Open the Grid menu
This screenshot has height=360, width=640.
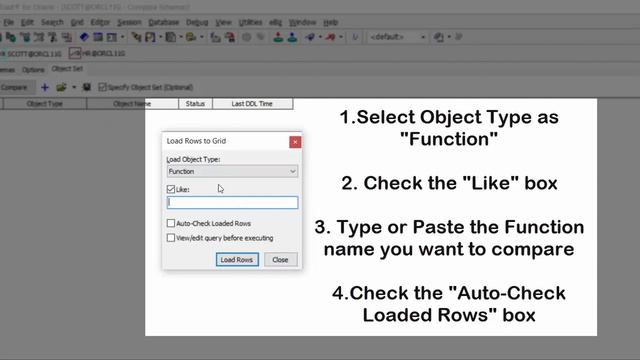[77, 22]
